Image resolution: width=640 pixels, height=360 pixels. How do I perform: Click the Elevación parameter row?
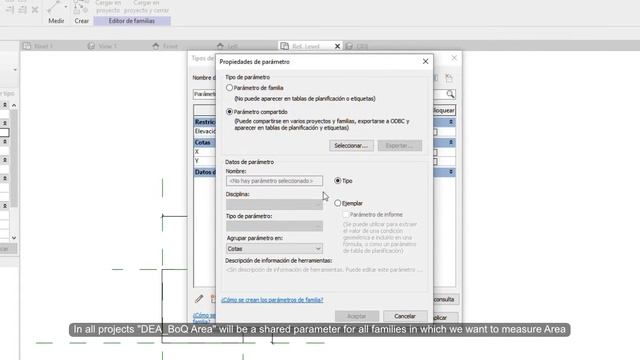[205, 131]
